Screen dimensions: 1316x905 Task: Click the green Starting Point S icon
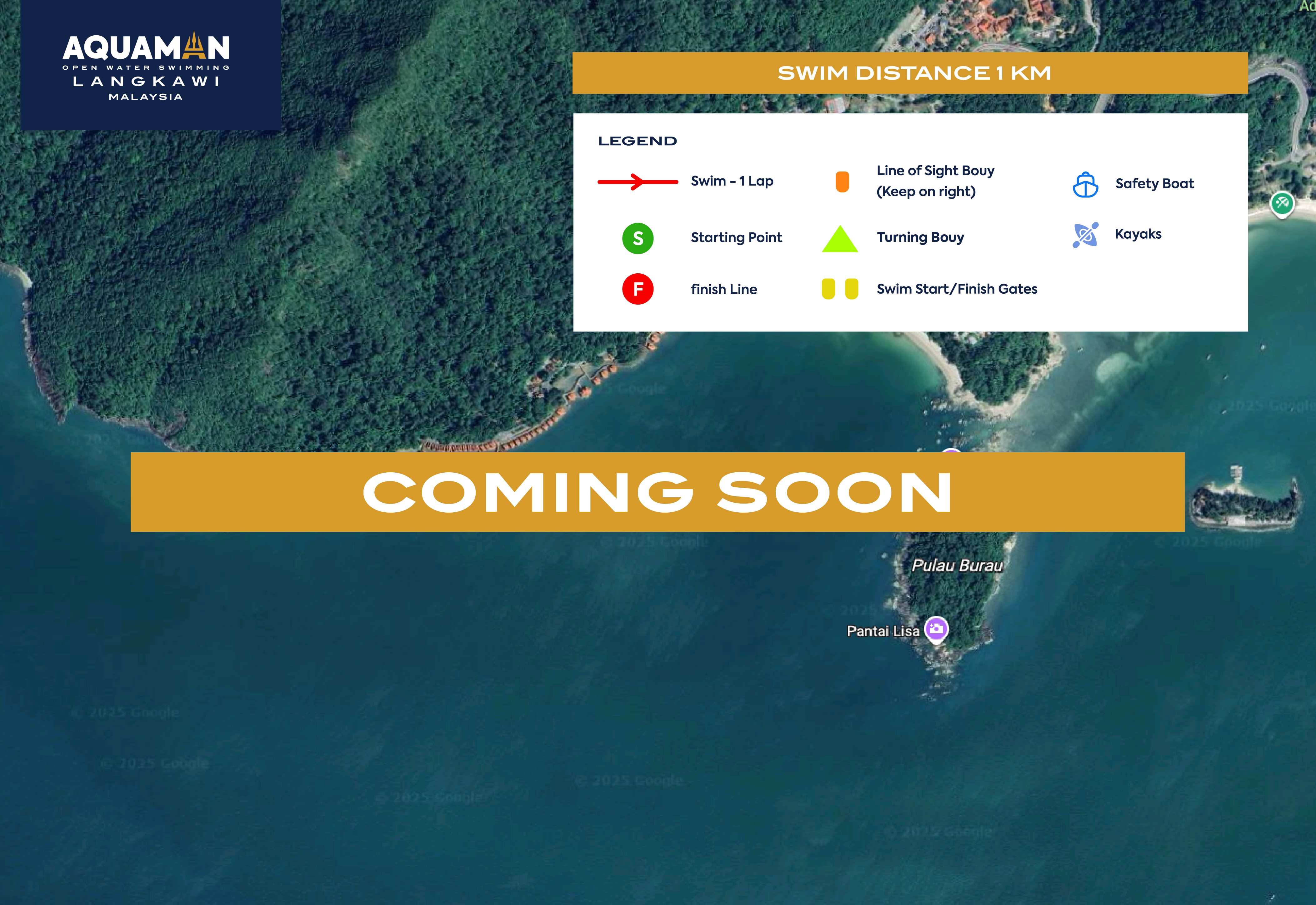click(x=638, y=238)
